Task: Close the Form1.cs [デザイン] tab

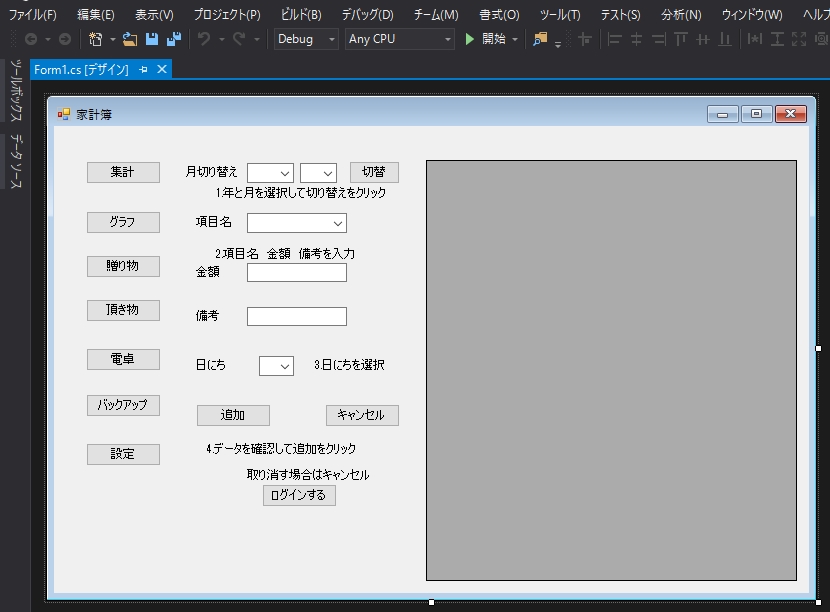Action: click(163, 69)
